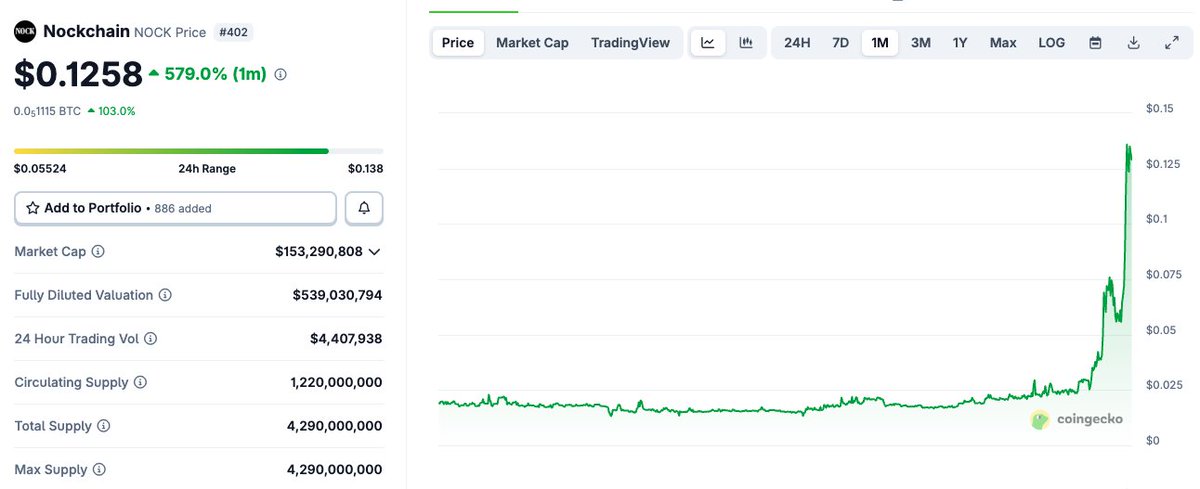Click the 24h Range progress bar
Screen dimensions: 1200x489
[198, 151]
